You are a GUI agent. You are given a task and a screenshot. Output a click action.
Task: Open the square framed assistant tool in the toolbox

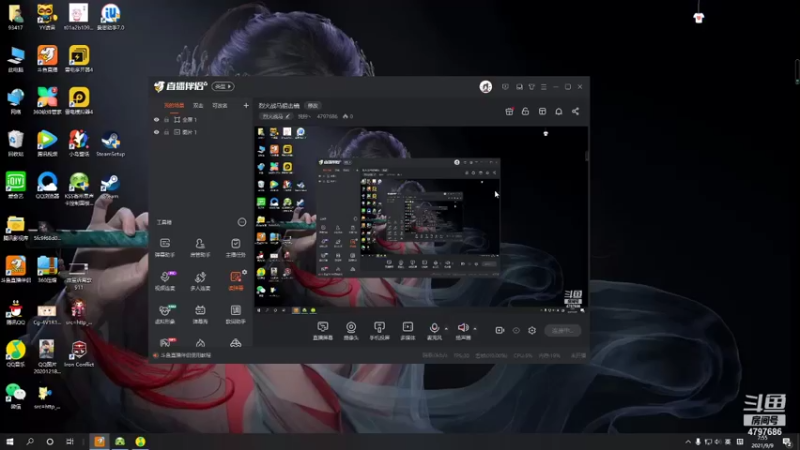coord(235,314)
